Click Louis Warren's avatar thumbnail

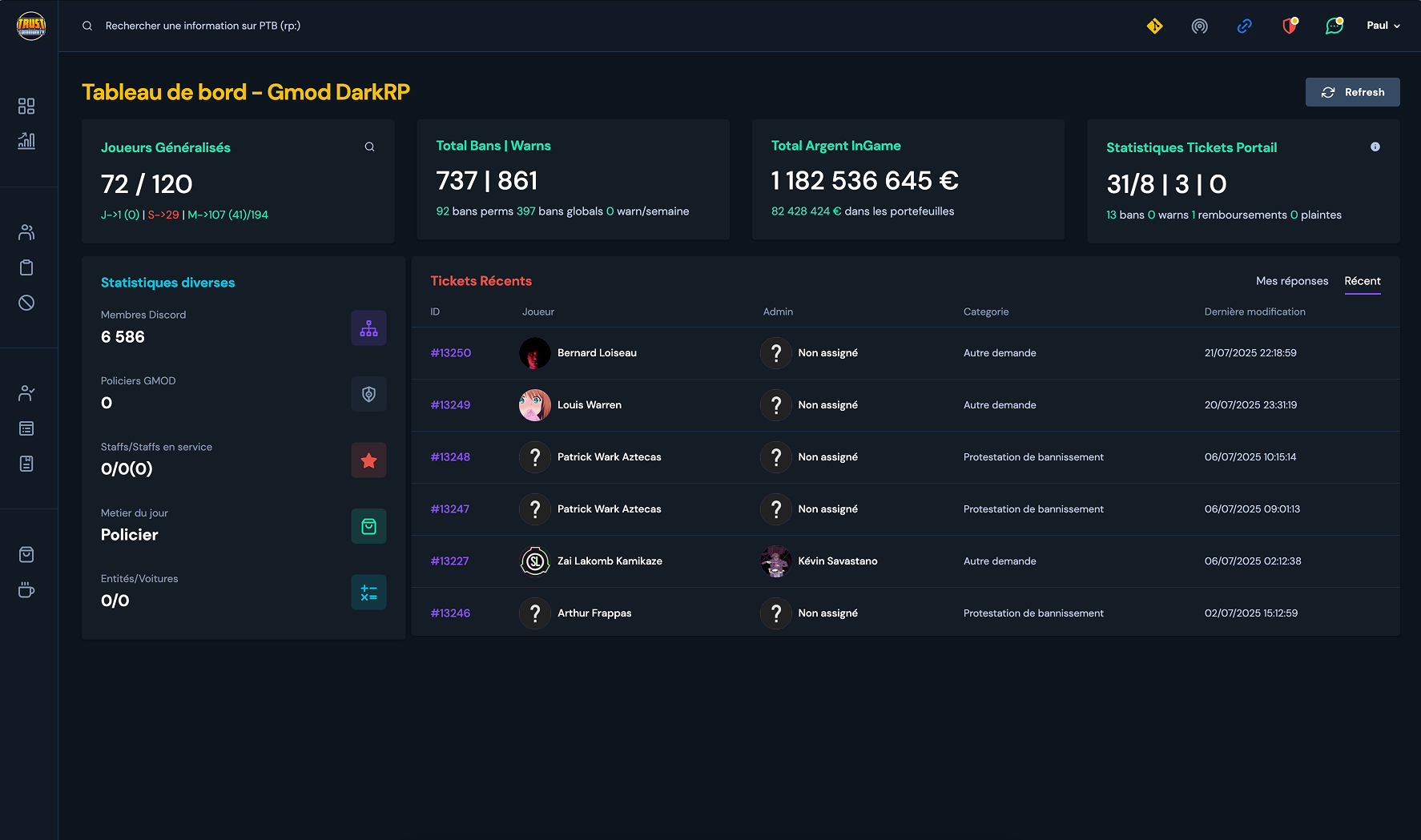[535, 405]
